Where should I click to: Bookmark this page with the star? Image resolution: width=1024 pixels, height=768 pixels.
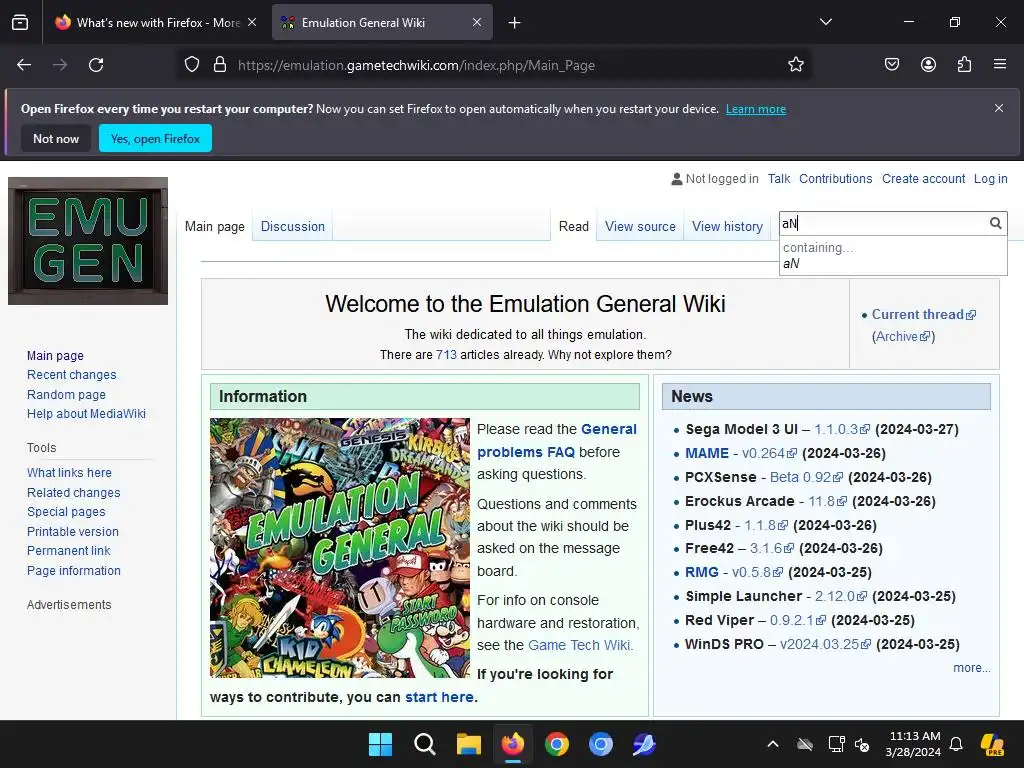(x=795, y=65)
